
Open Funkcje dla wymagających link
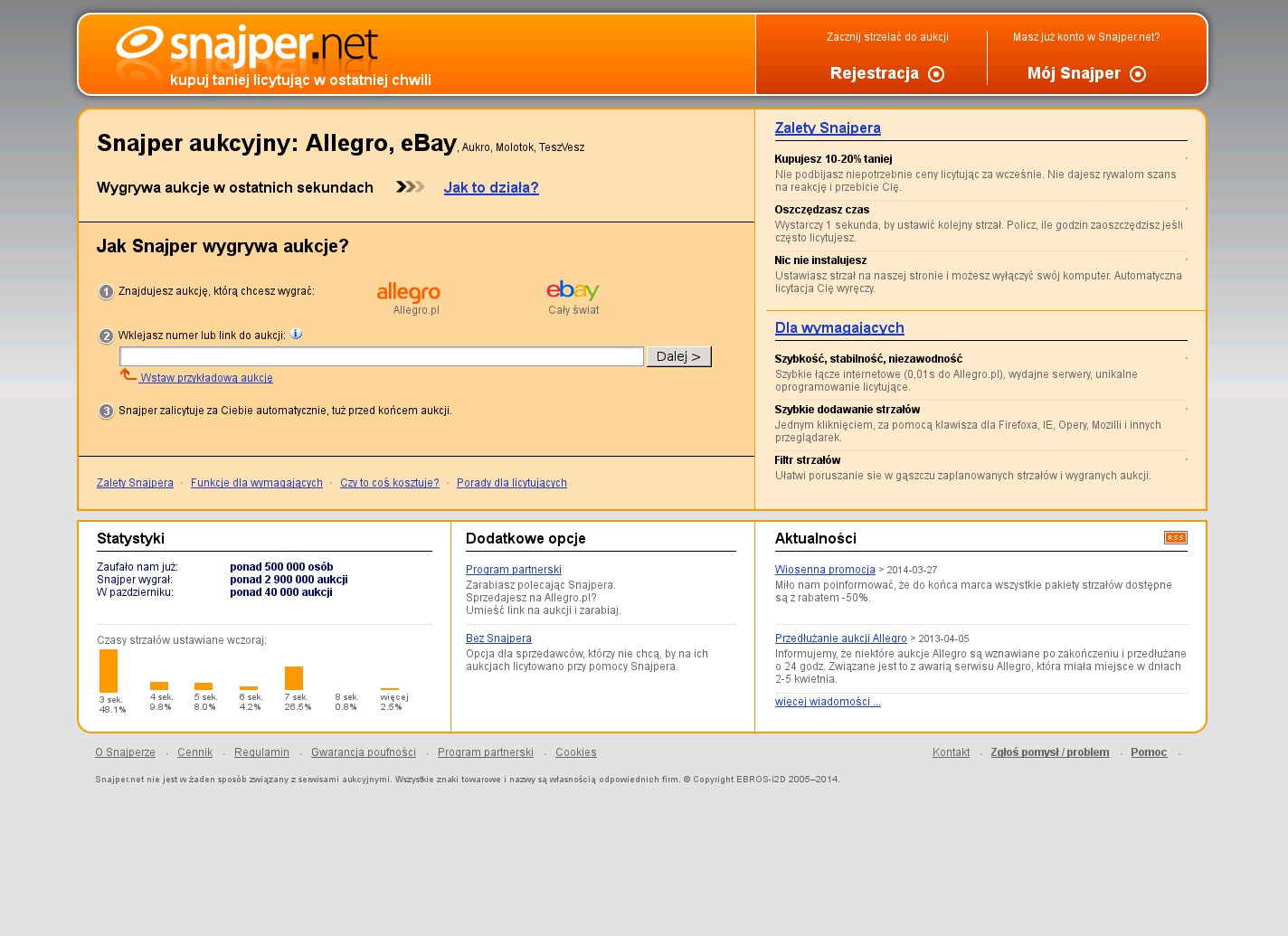tap(257, 483)
